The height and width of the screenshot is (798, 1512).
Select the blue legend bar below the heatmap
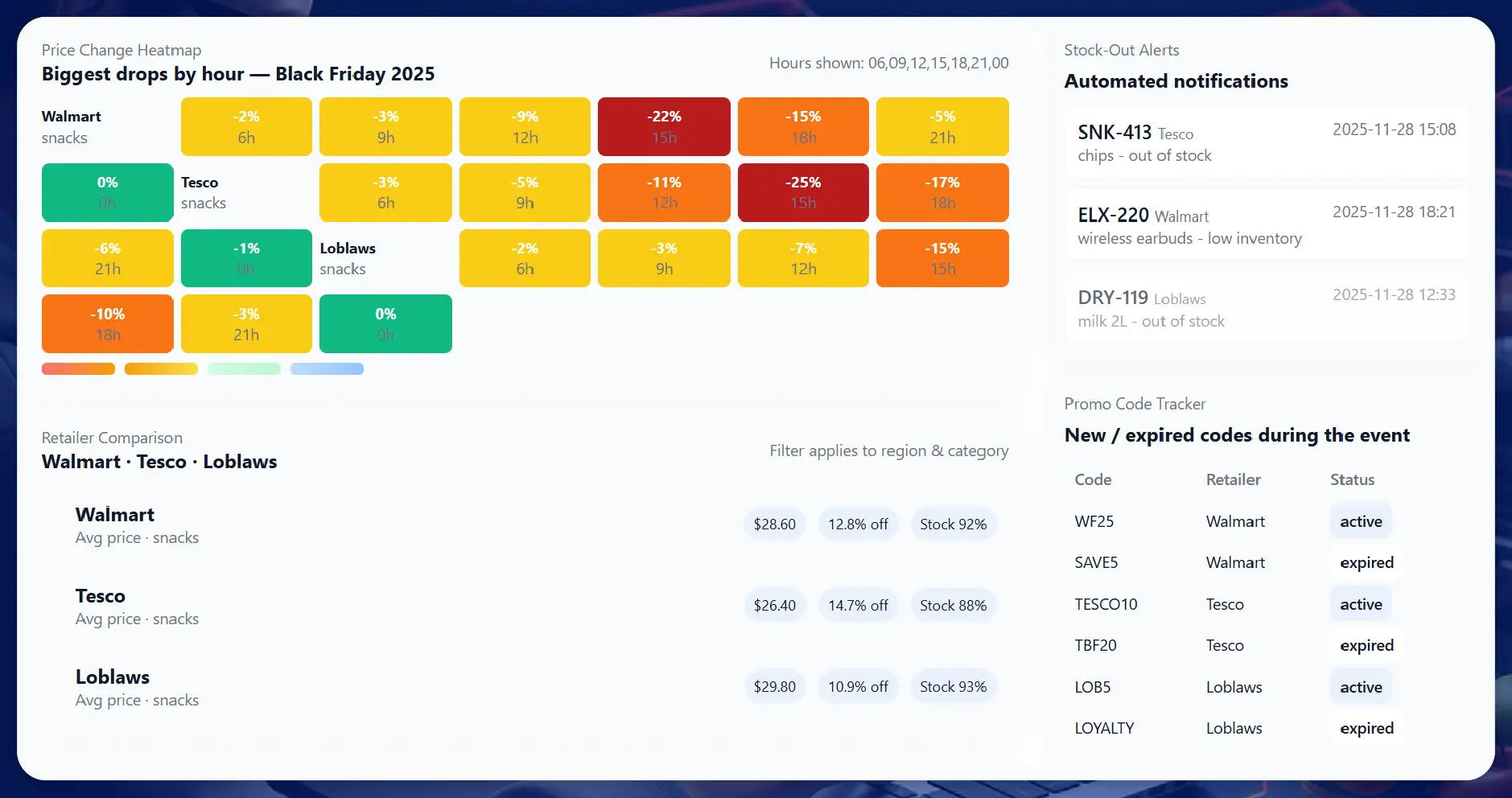pos(327,368)
